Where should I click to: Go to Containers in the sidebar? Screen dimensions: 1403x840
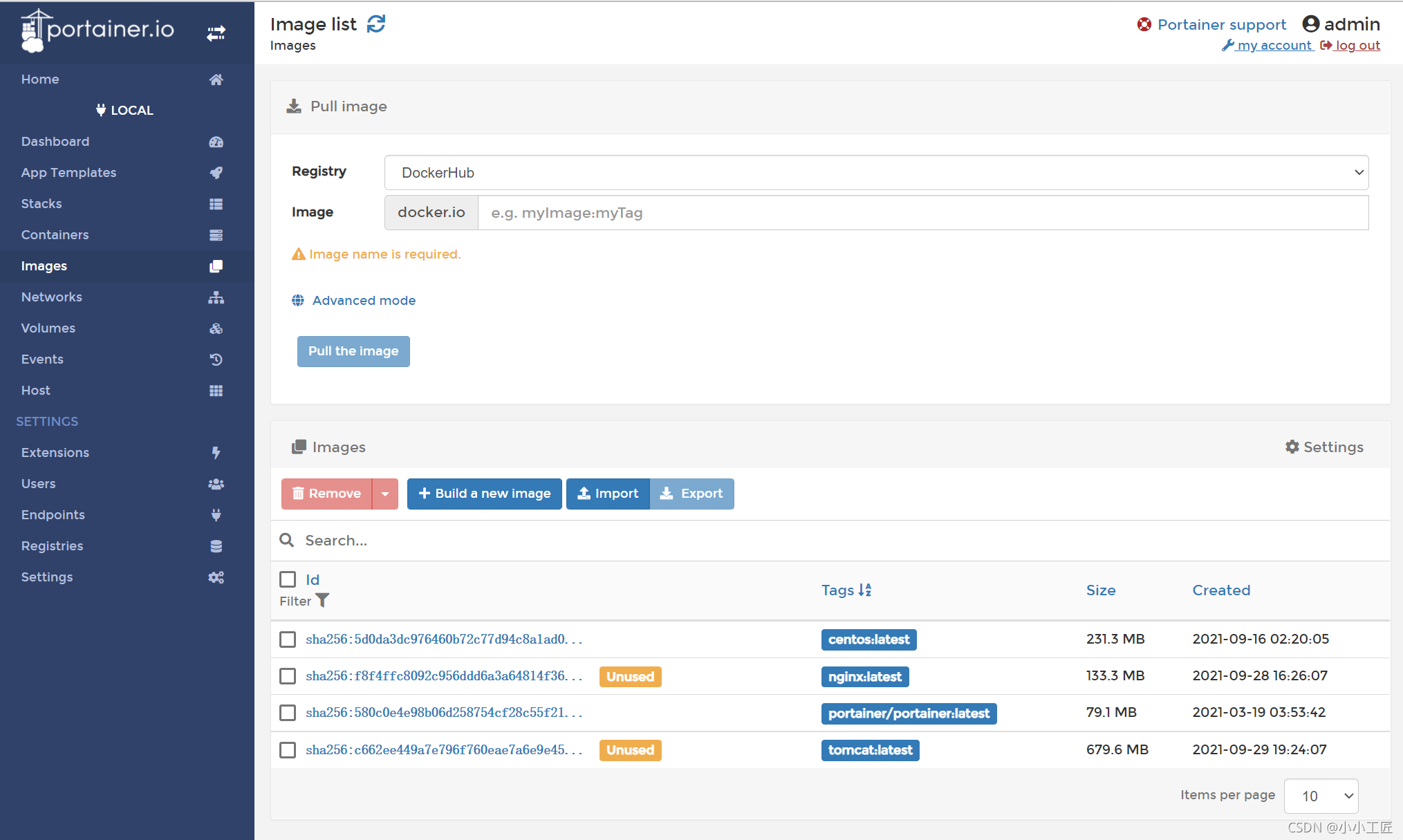click(x=55, y=234)
